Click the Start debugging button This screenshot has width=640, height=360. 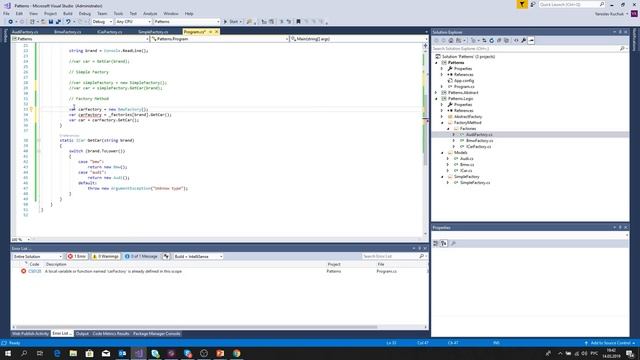[x=231, y=22]
